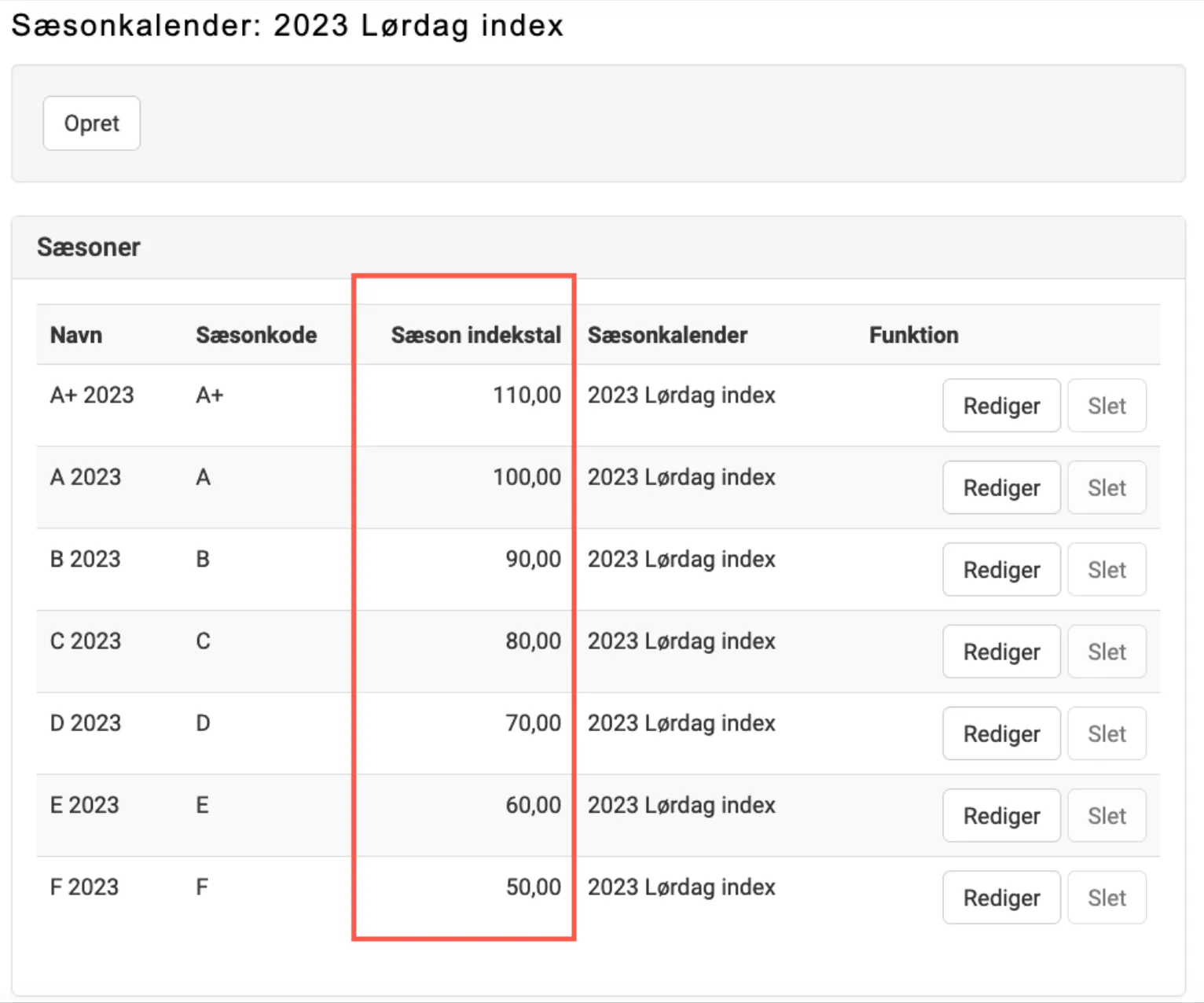1204x1003 pixels.
Task: Click Rediger for A 2023
Action: point(1001,487)
